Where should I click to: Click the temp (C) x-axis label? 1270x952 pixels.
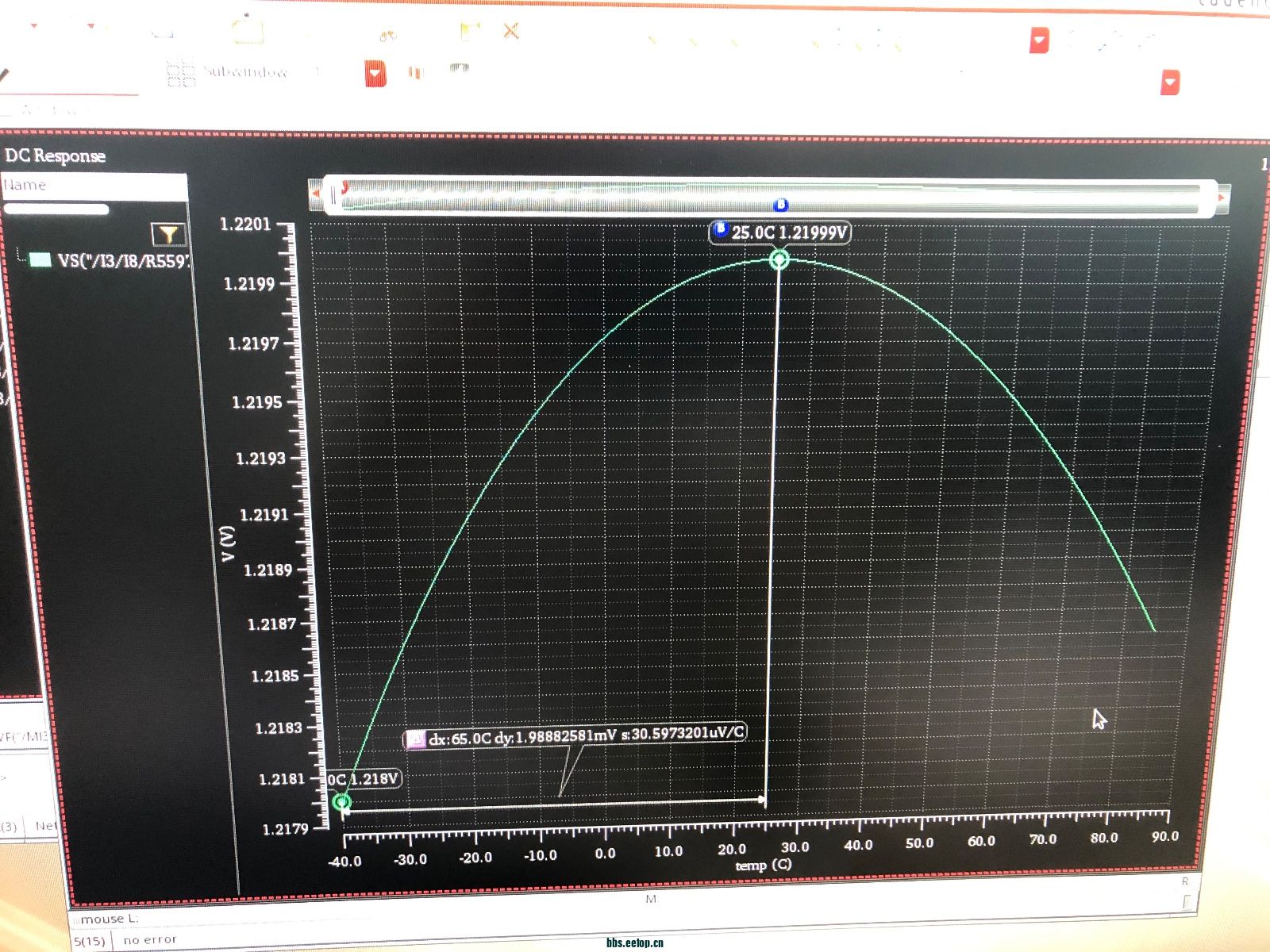pos(763,865)
